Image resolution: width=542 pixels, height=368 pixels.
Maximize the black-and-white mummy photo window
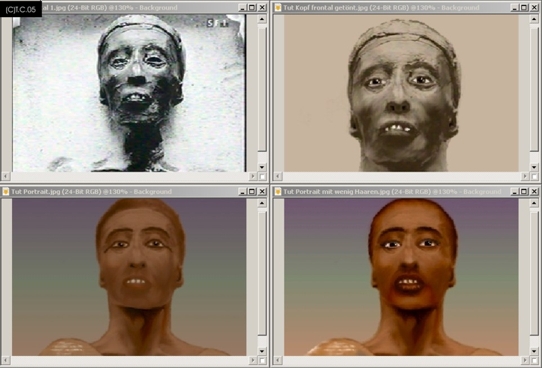252,8
